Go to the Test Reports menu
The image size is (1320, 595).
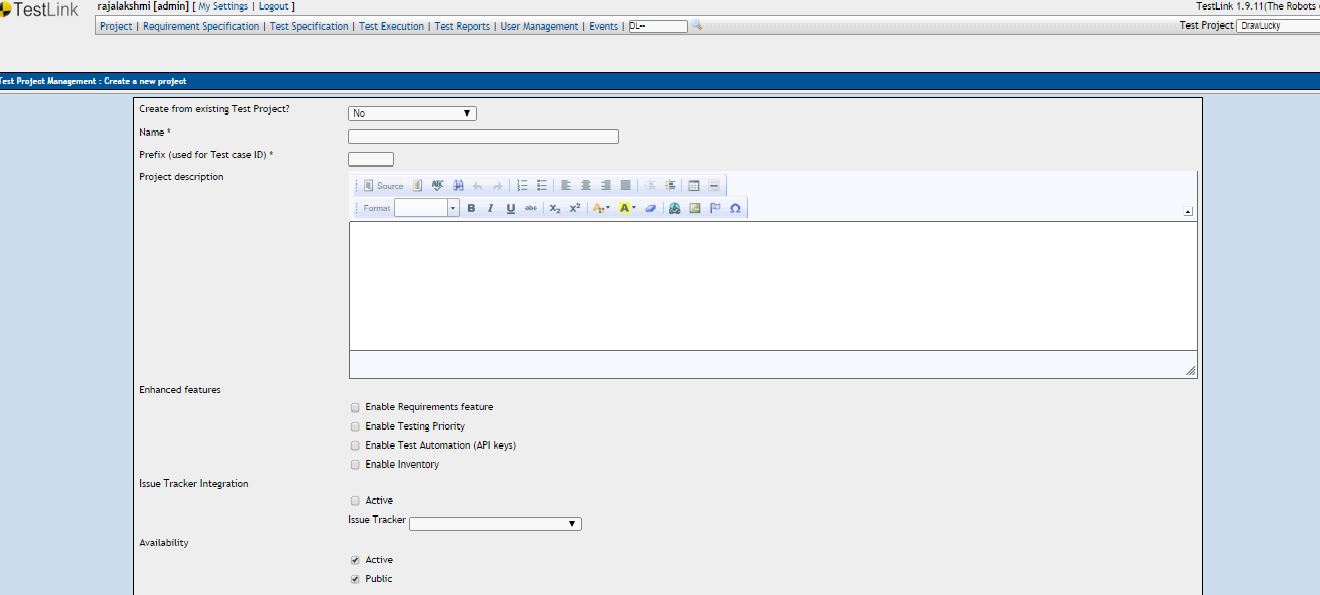[462, 26]
